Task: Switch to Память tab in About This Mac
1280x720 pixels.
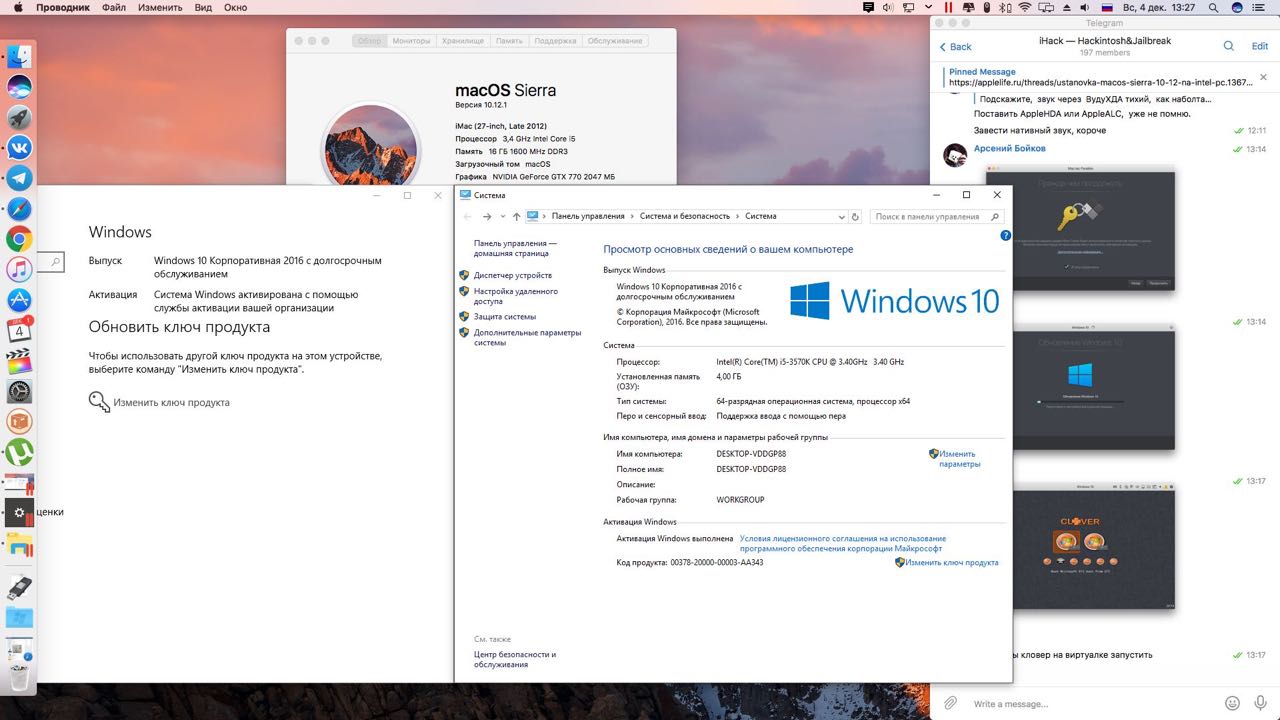Action: click(x=509, y=41)
